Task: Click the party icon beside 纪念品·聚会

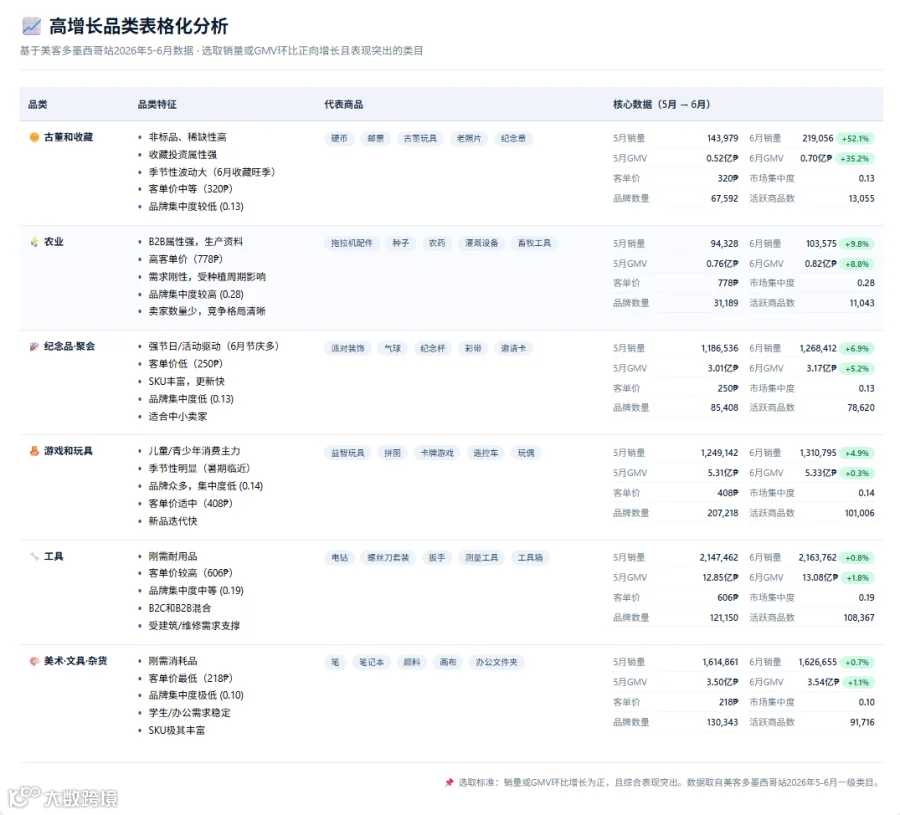Action: (x=34, y=346)
